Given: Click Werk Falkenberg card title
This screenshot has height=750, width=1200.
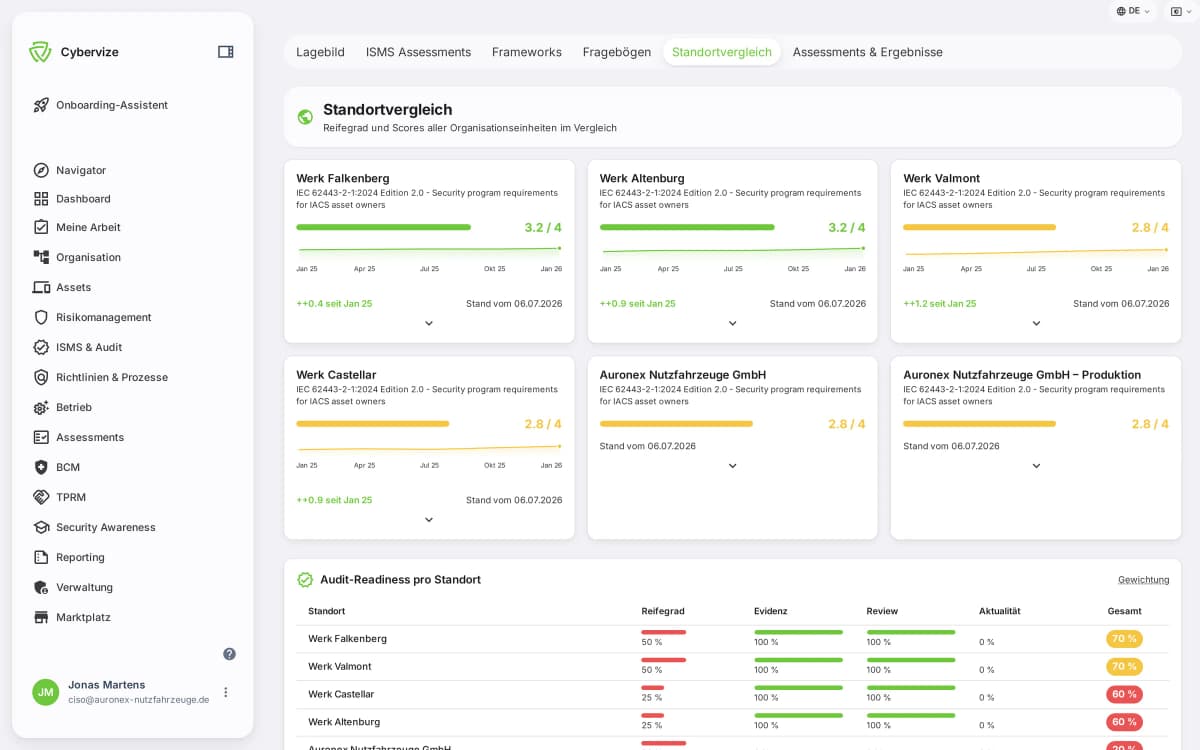Looking at the screenshot, I should [343, 178].
